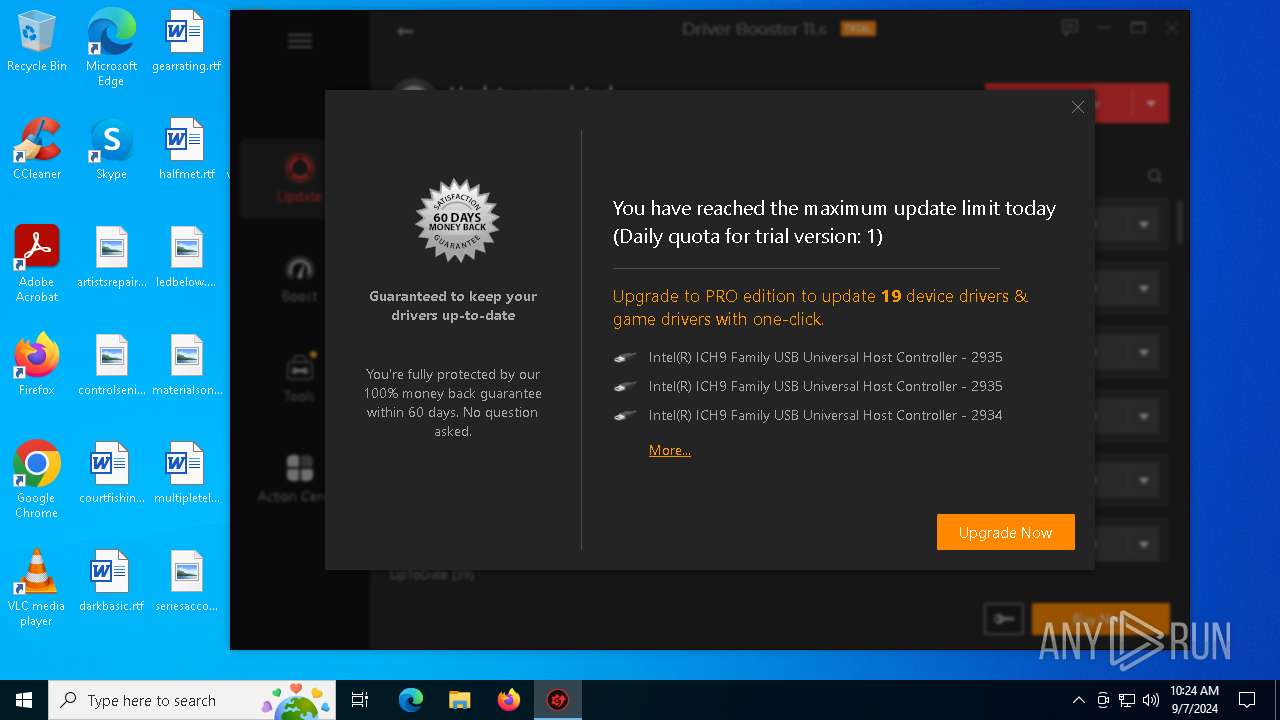Click the taskbar clock showing 10:24 AM

click(x=1194, y=700)
